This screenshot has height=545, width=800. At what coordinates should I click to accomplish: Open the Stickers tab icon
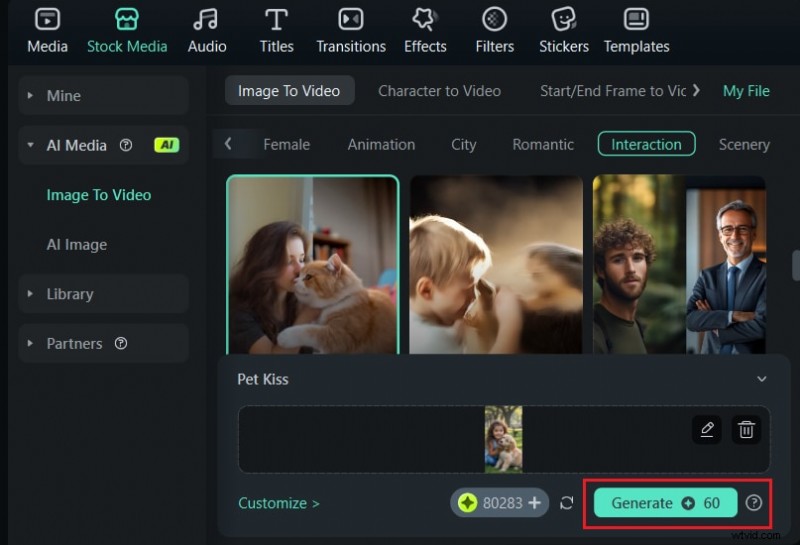click(564, 20)
